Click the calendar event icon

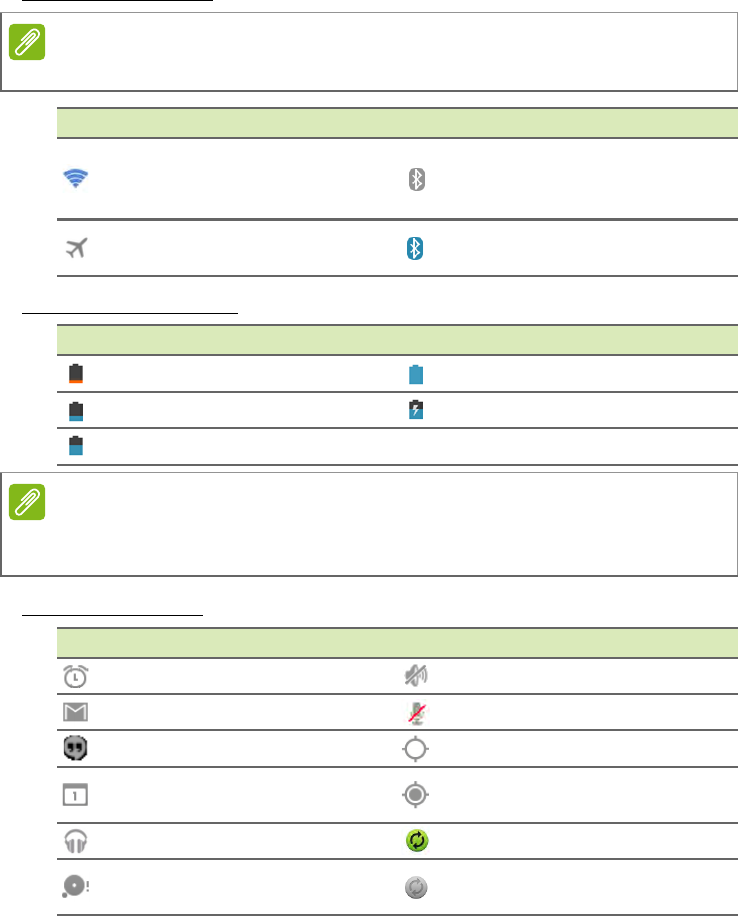click(x=76, y=794)
